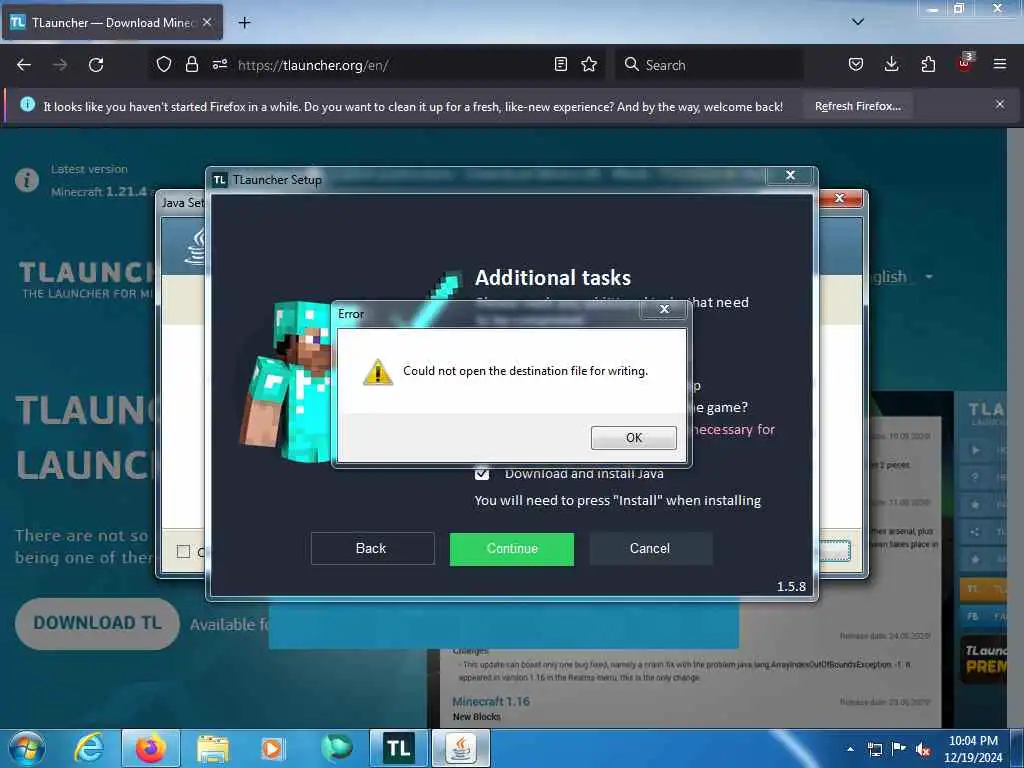Open the Windows Start menu

tap(27, 748)
